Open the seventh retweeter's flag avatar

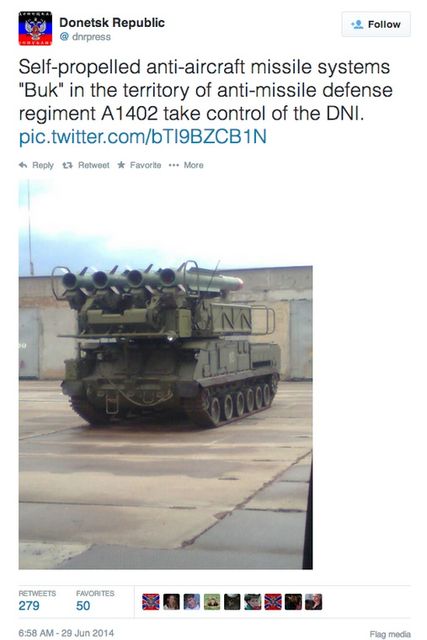(x=273, y=602)
